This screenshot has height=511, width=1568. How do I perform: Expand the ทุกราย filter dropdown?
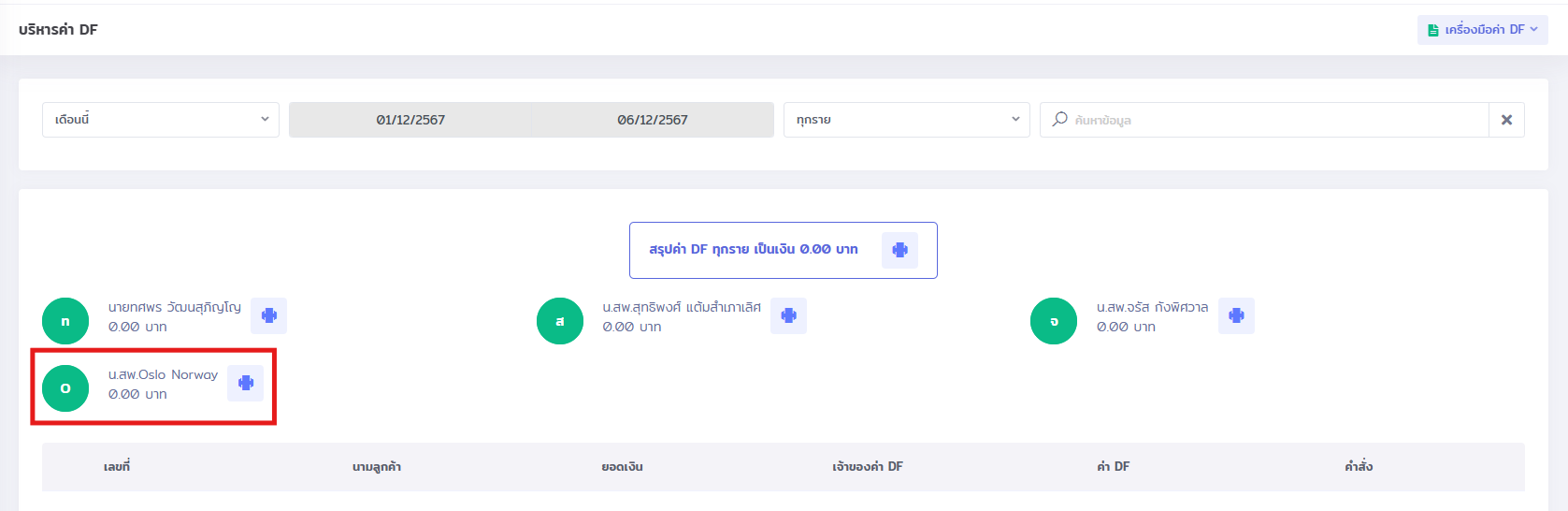point(906,120)
